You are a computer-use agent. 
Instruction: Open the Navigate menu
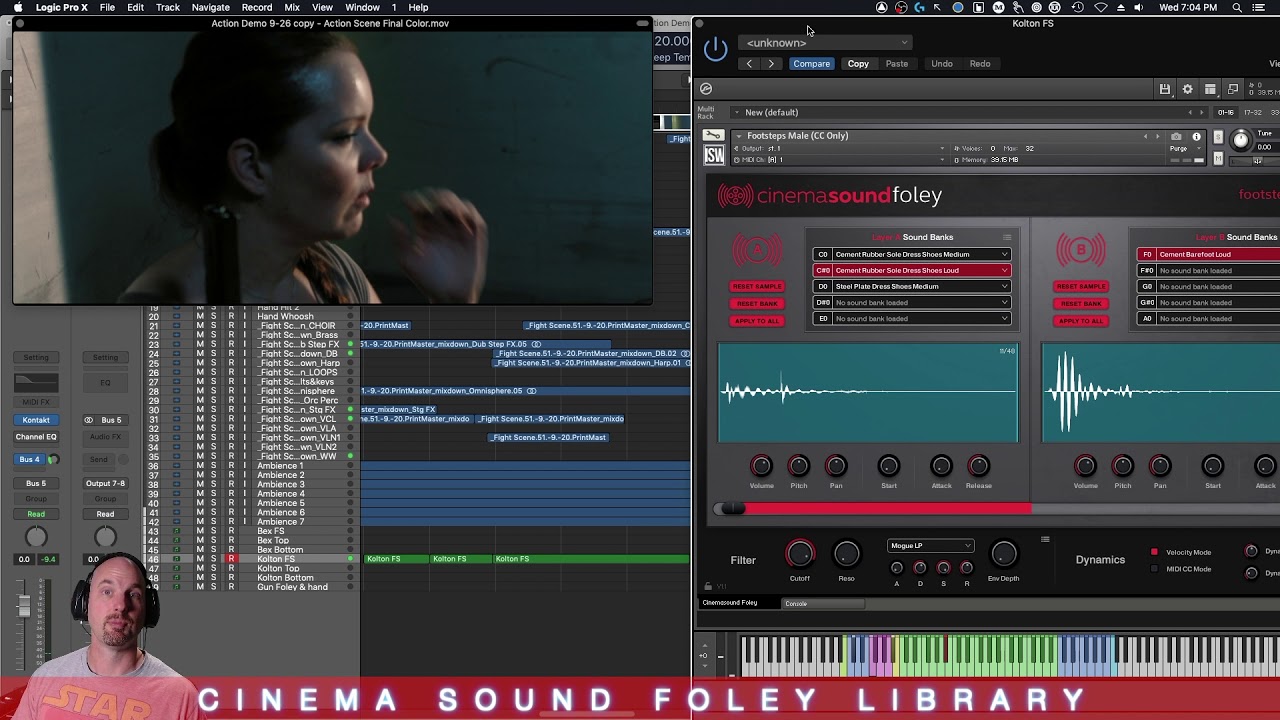[210, 7]
